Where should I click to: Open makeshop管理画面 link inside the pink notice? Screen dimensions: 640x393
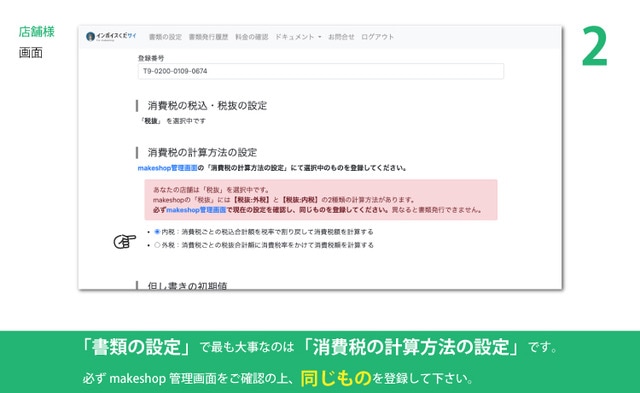click(196, 210)
